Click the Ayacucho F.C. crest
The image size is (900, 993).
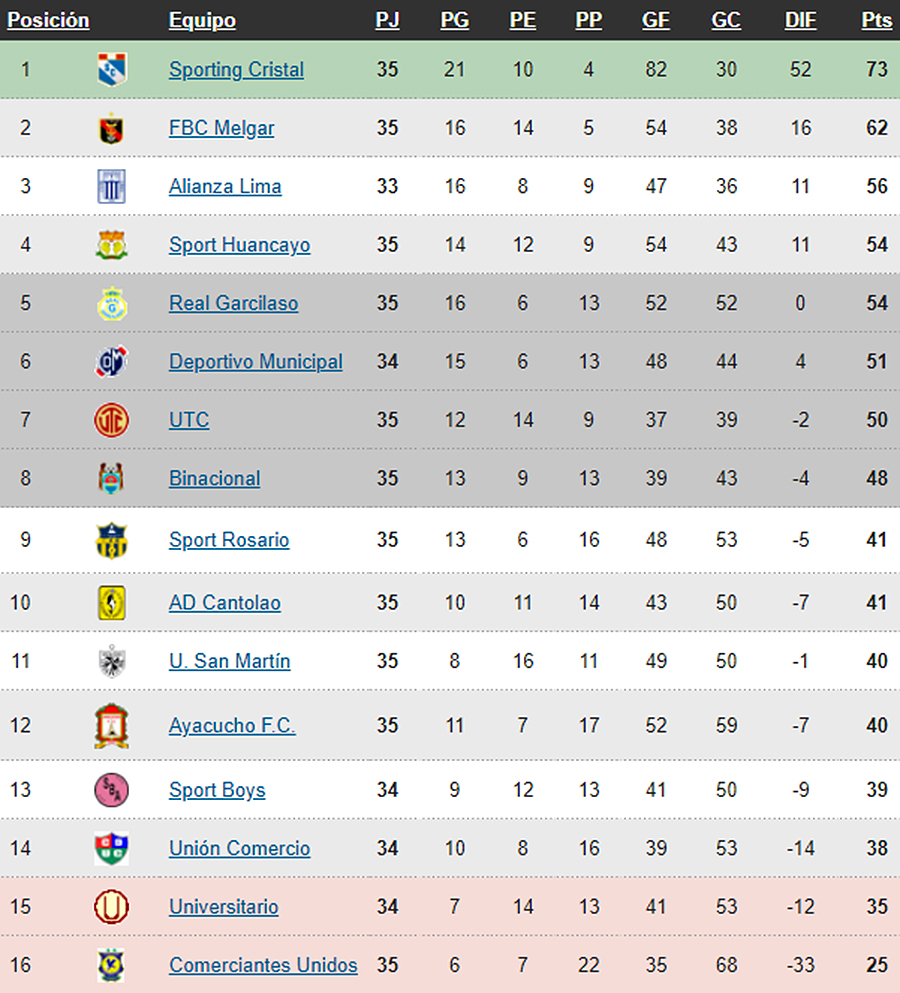click(x=111, y=726)
